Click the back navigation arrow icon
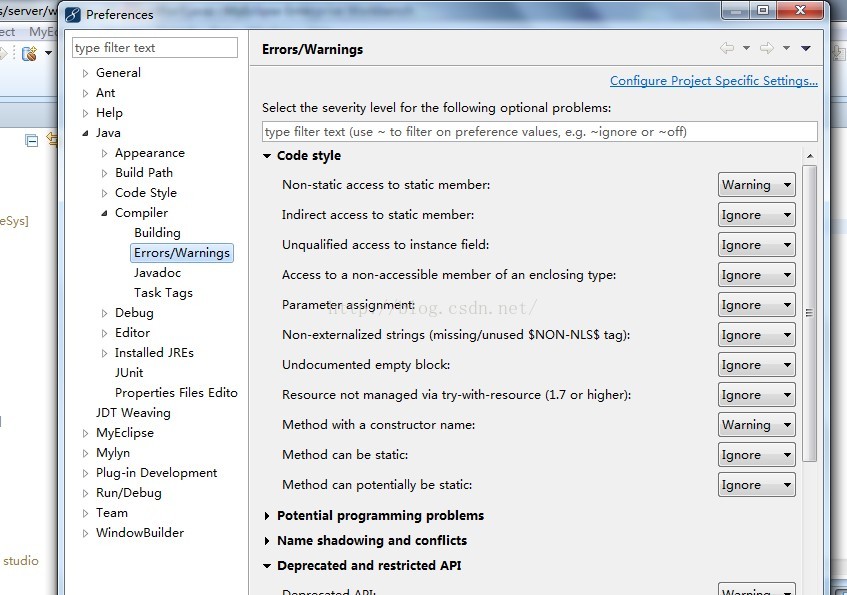Image resolution: width=847 pixels, height=595 pixels. click(727, 48)
